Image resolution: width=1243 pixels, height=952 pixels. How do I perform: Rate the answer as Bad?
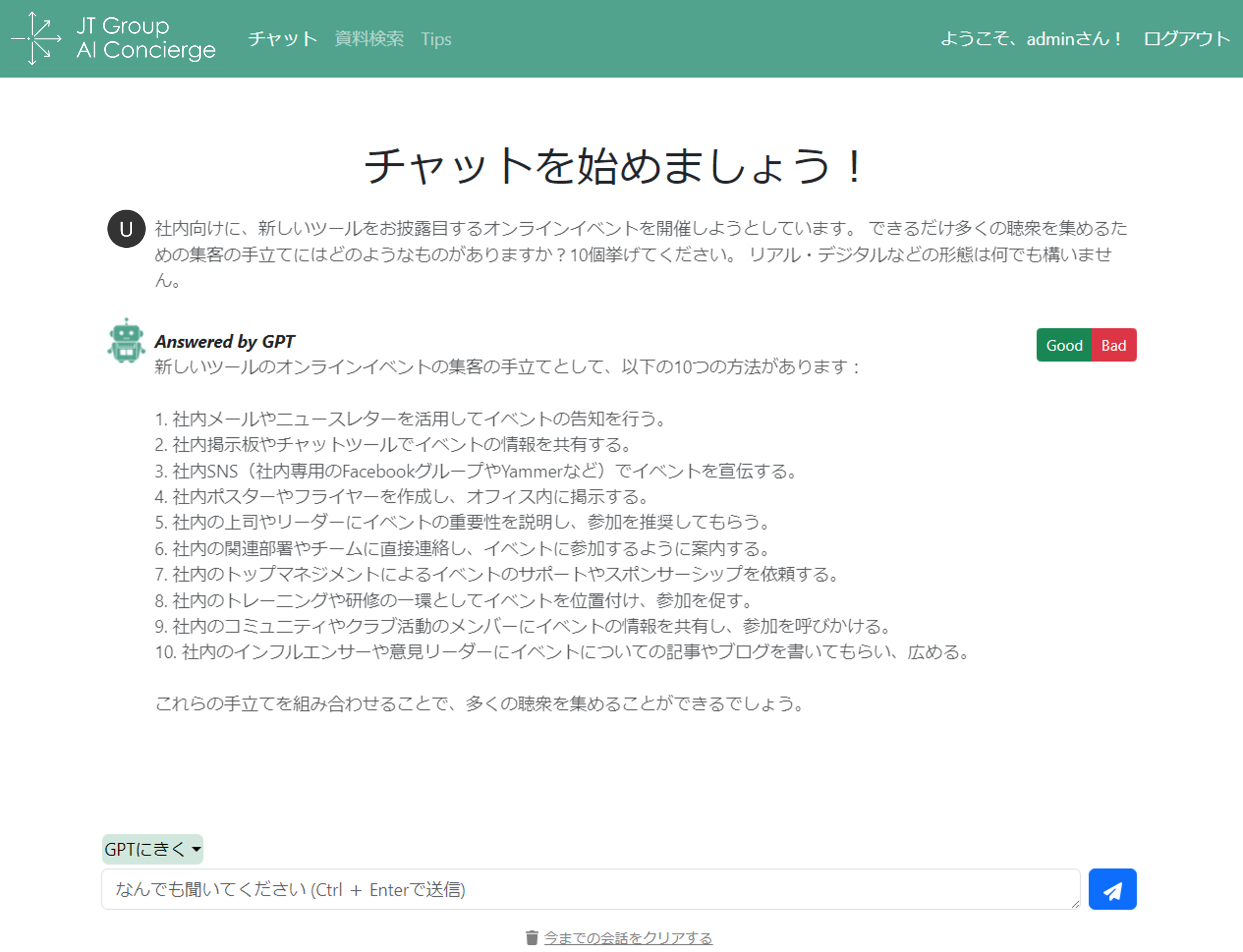pos(1114,345)
